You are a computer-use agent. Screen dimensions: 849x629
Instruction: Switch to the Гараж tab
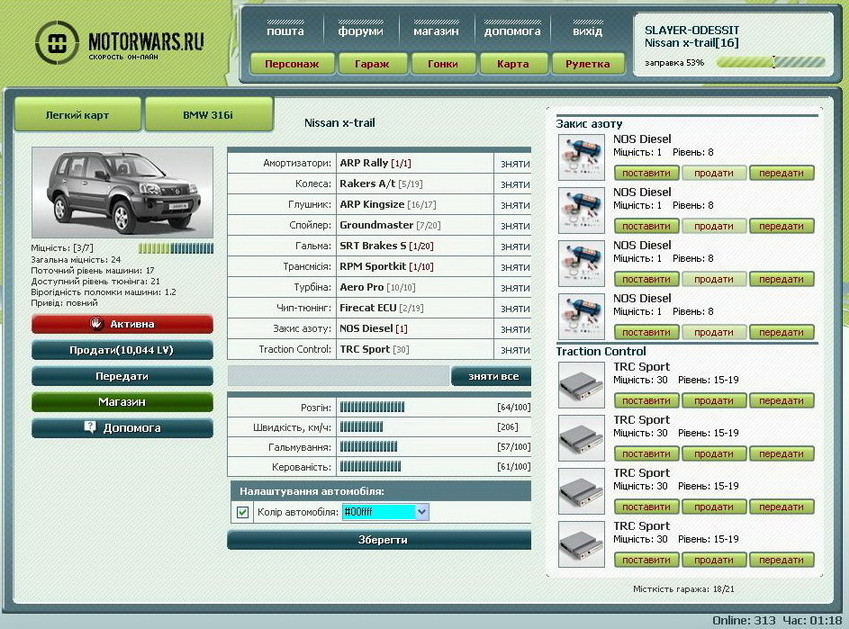click(x=372, y=64)
